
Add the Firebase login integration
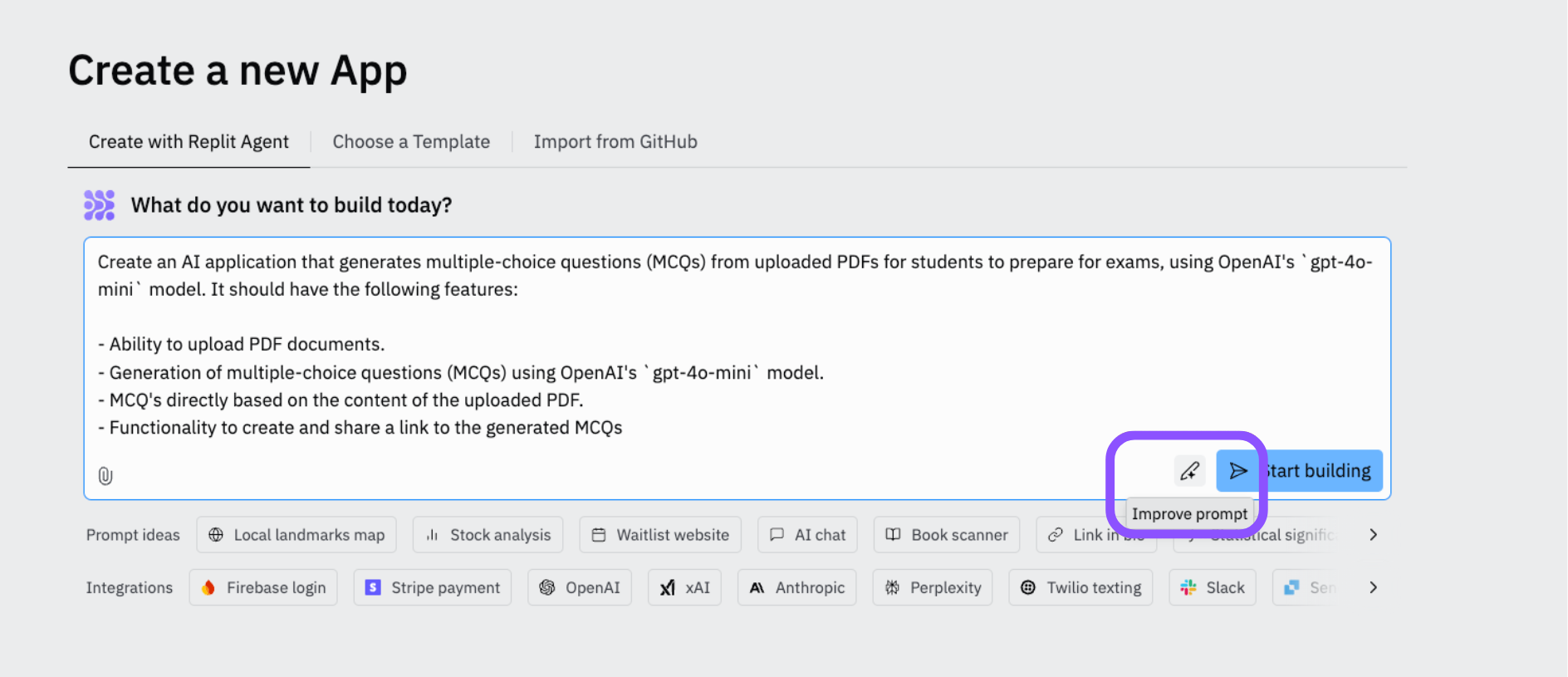[x=263, y=587]
